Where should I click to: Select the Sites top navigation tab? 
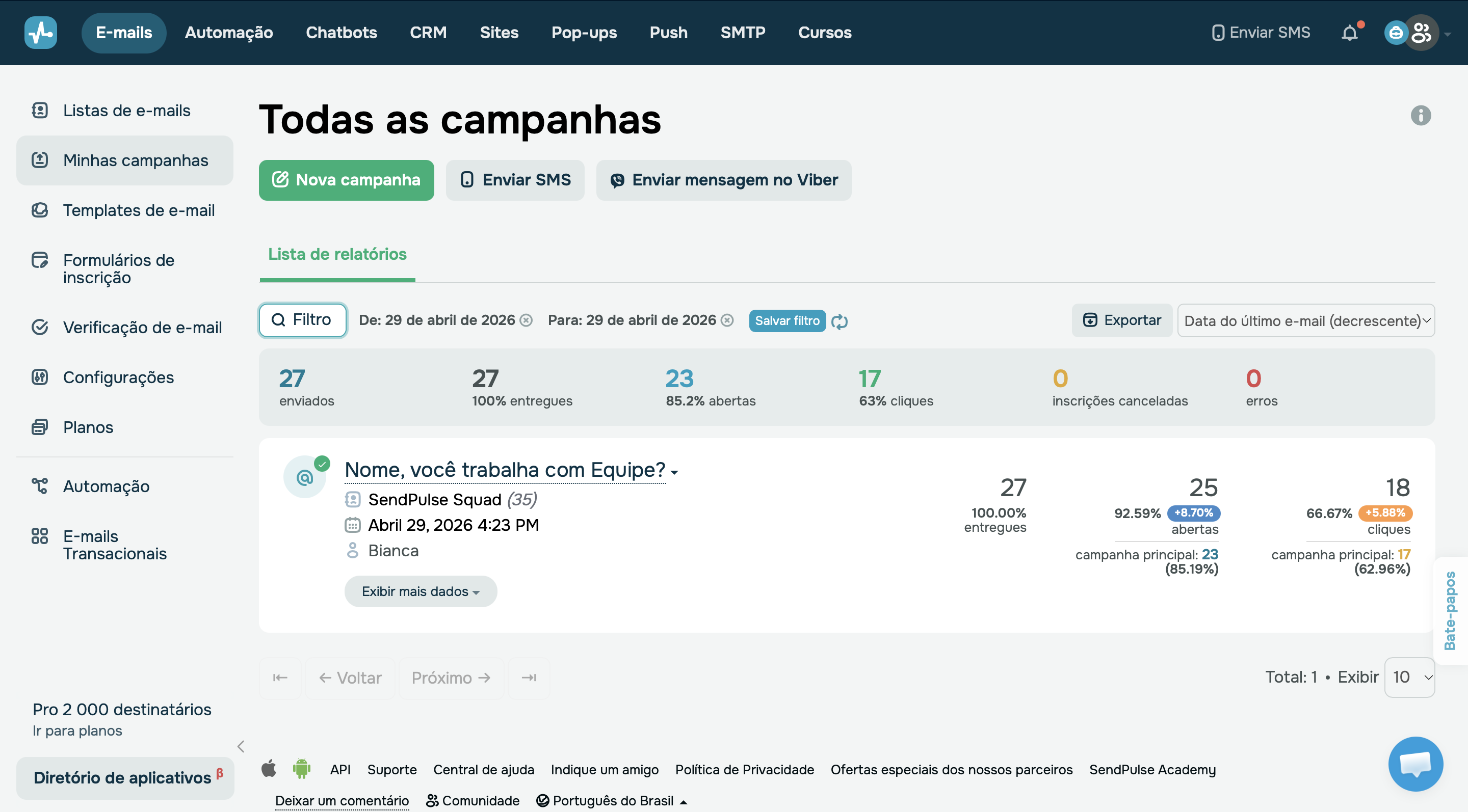(499, 33)
